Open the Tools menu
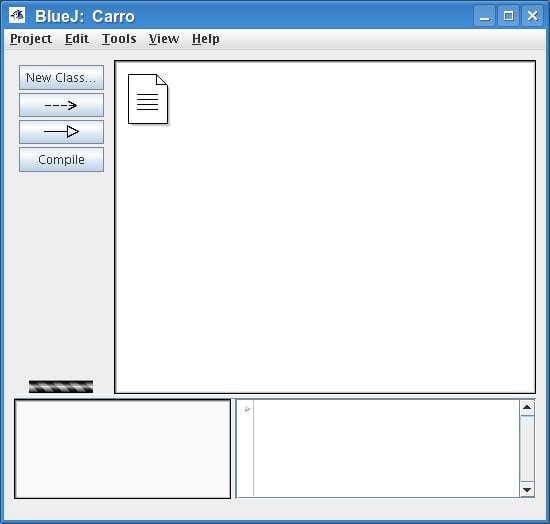 click(119, 39)
